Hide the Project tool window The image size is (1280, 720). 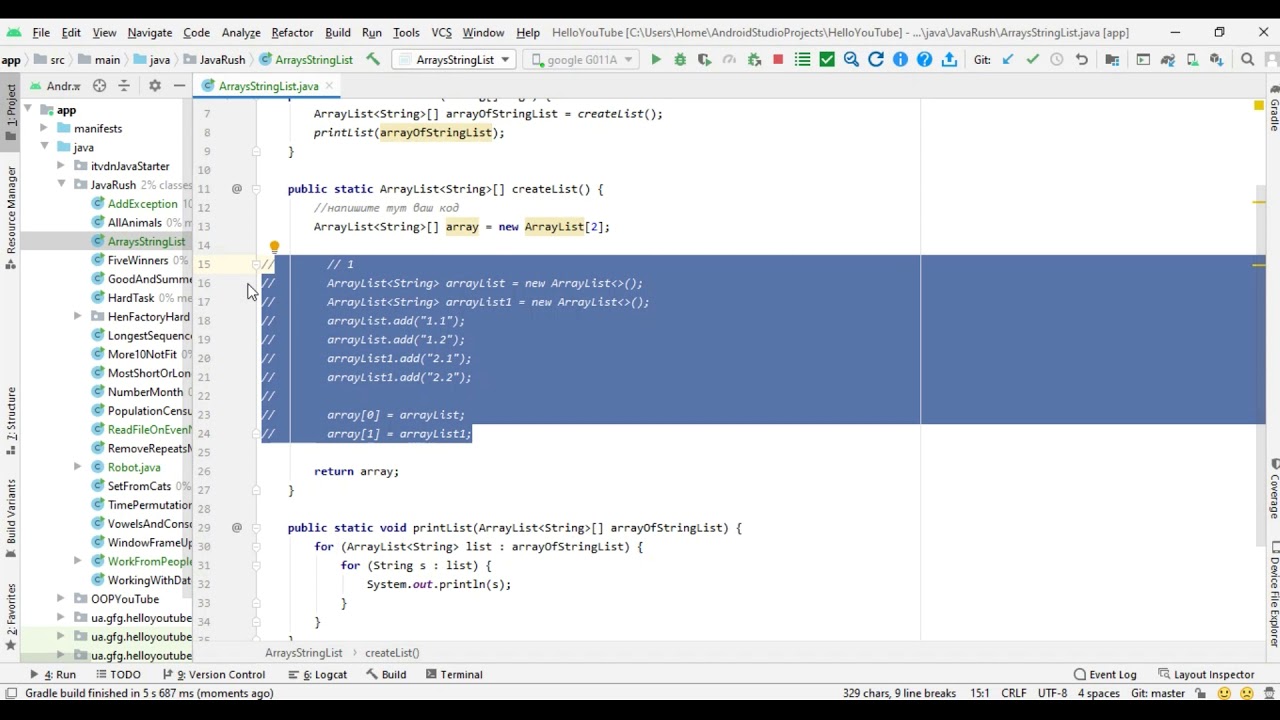(x=179, y=86)
